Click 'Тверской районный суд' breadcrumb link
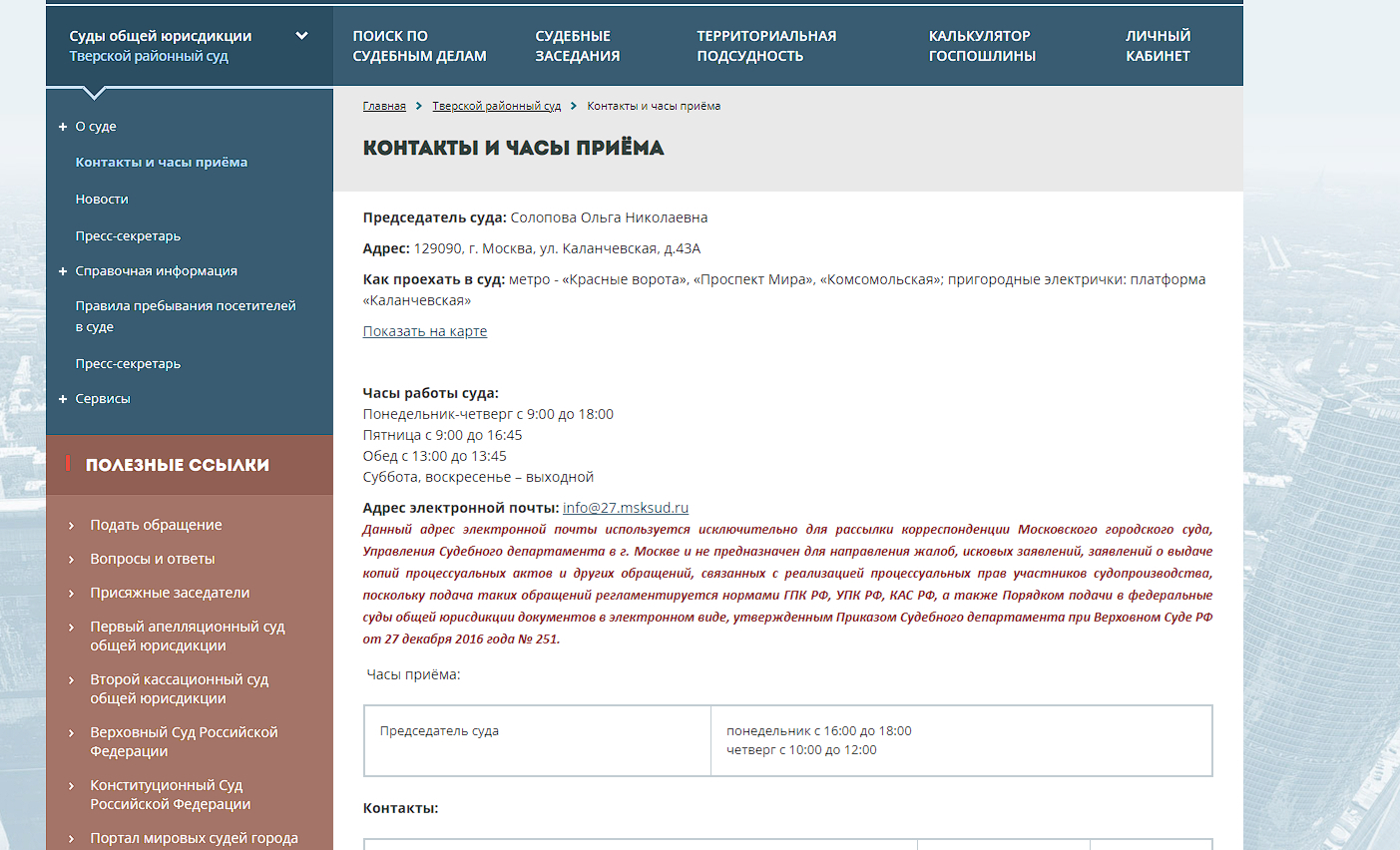The image size is (1400, 850). click(x=496, y=106)
